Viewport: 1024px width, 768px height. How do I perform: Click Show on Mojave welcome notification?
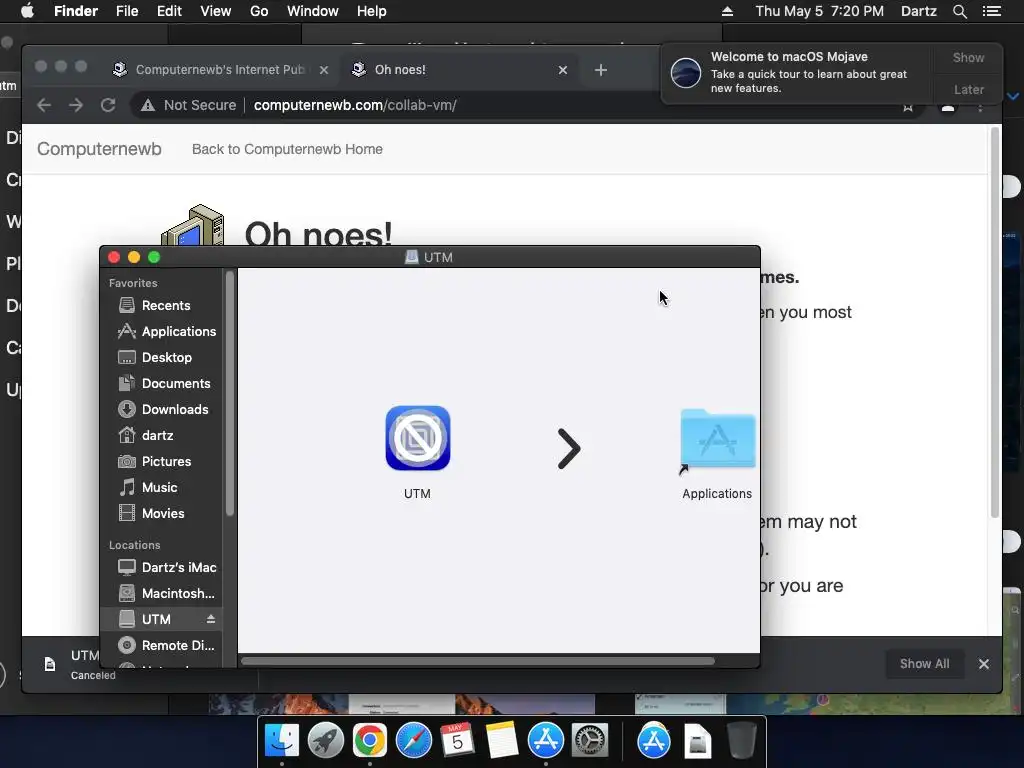(968, 57)
